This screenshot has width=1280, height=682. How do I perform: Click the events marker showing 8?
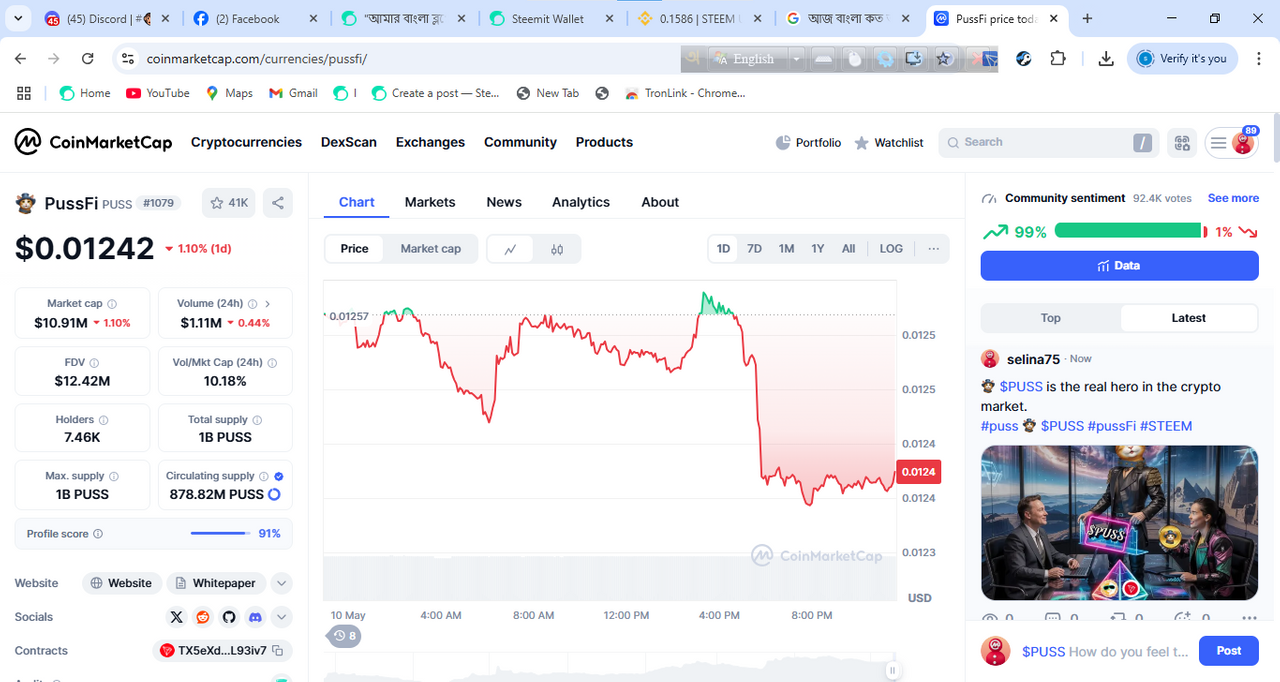[x=345, y=635]
